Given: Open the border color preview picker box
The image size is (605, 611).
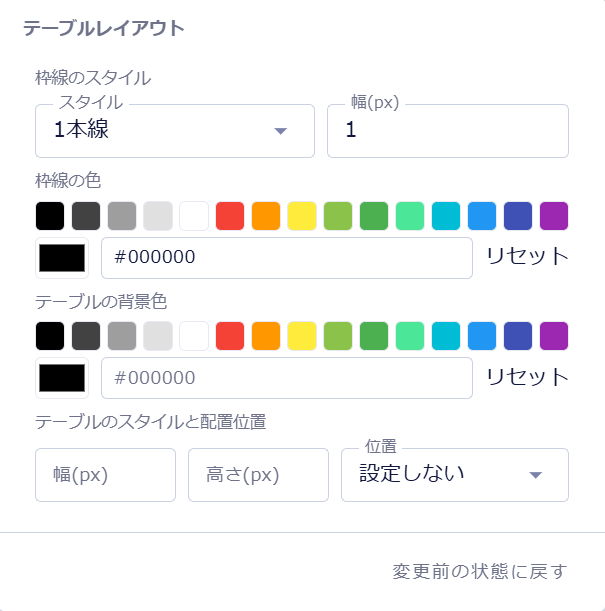Looking at the screenshot, I should coord(62,258).
